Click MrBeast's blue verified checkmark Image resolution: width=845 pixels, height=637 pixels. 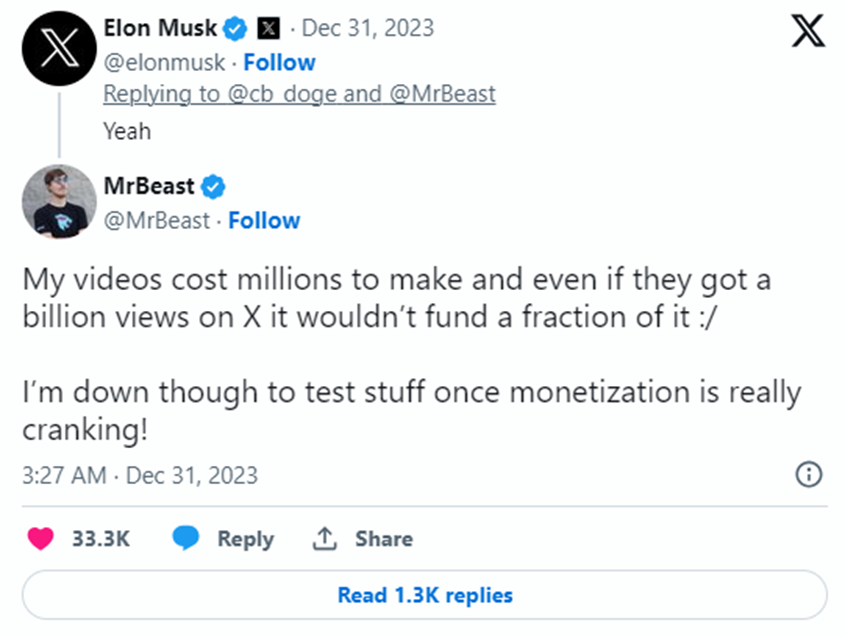[214, 186]
